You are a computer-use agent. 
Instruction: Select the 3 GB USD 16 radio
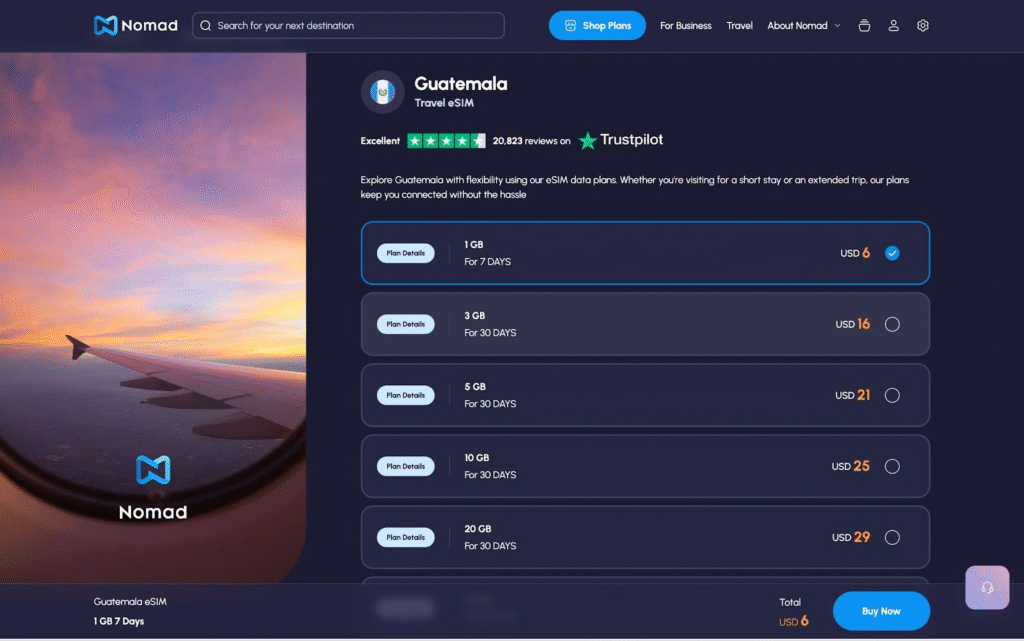892,324
